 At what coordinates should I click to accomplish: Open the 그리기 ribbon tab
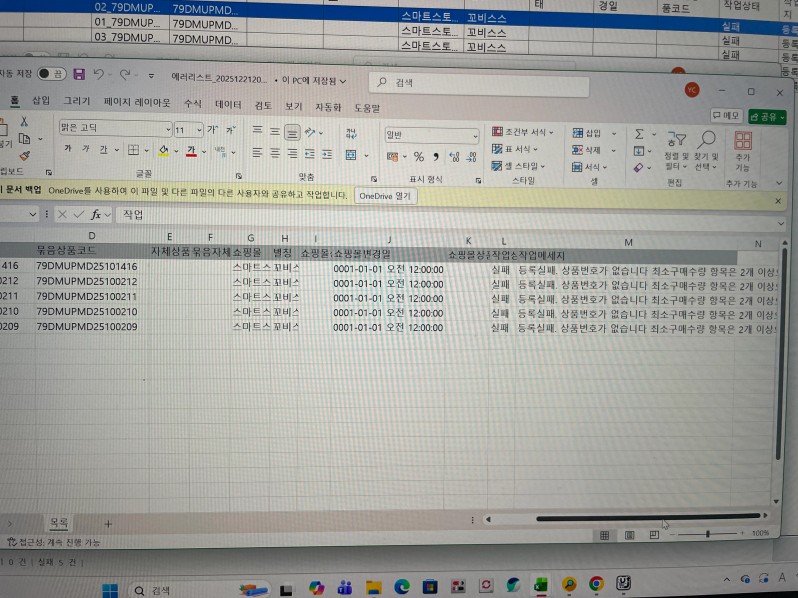[77, 101]
